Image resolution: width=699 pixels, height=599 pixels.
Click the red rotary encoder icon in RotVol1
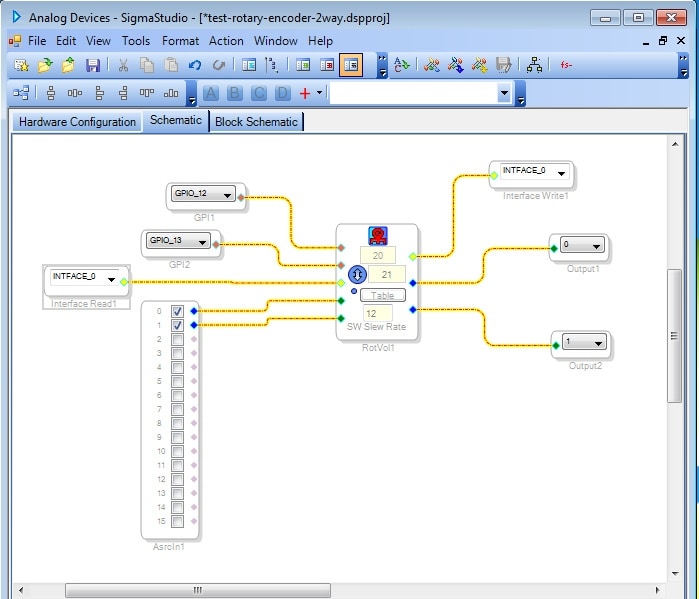(x=378, y=236)
